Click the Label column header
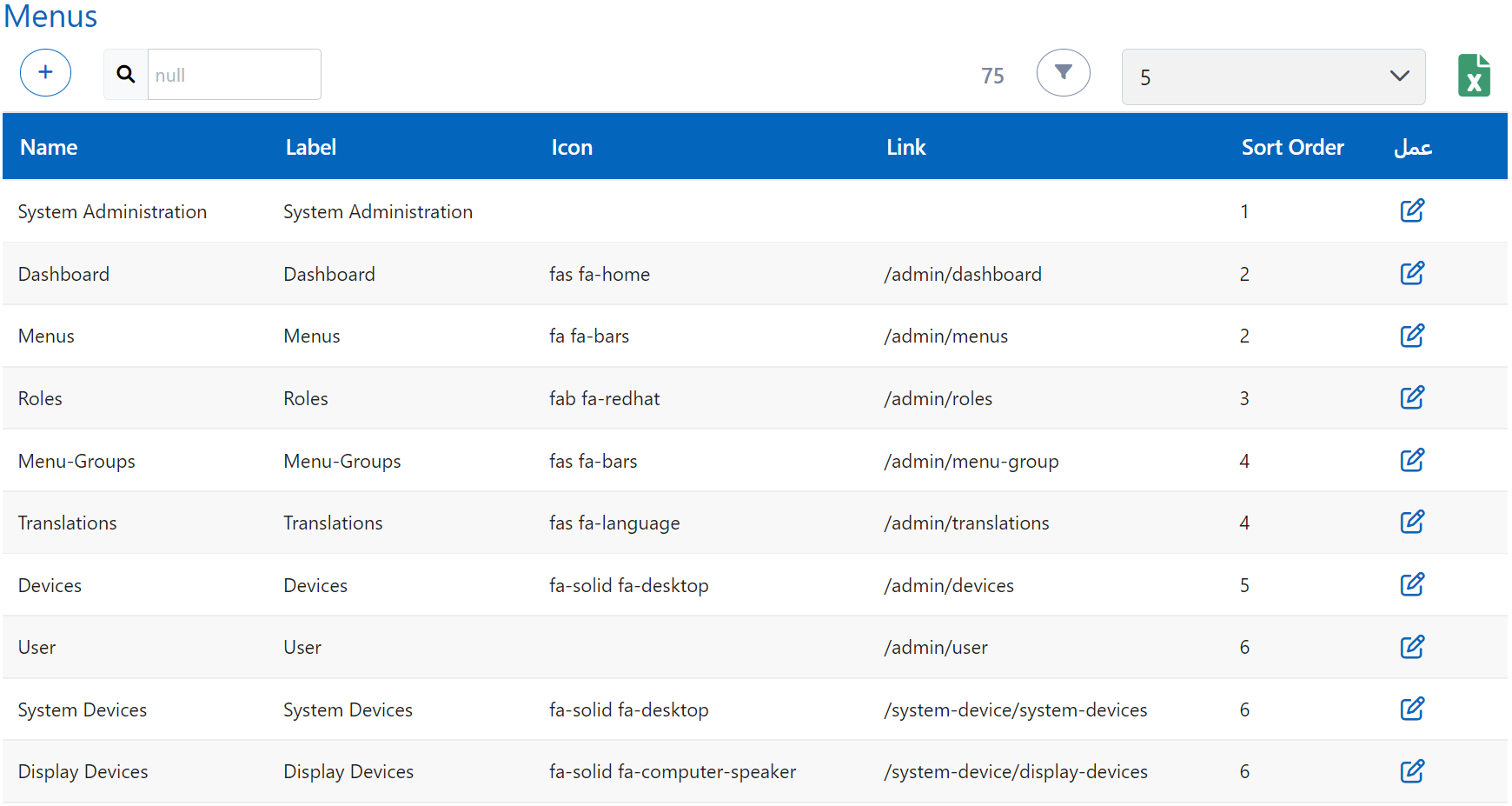Image resolution: width=1512 pixels, height=806 pixels. [x=310, y=148]
